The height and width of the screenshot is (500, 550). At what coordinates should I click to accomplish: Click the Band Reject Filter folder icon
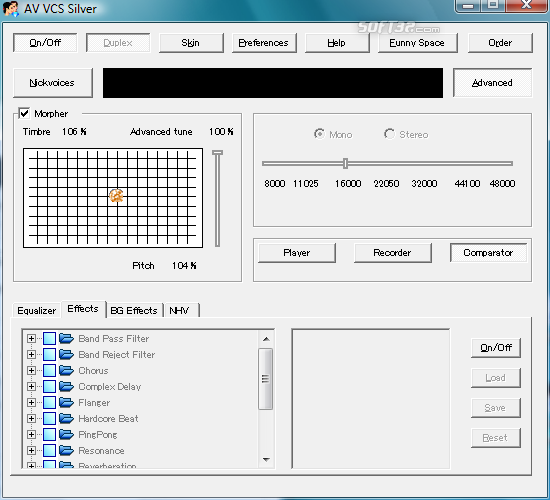point(66,354)
